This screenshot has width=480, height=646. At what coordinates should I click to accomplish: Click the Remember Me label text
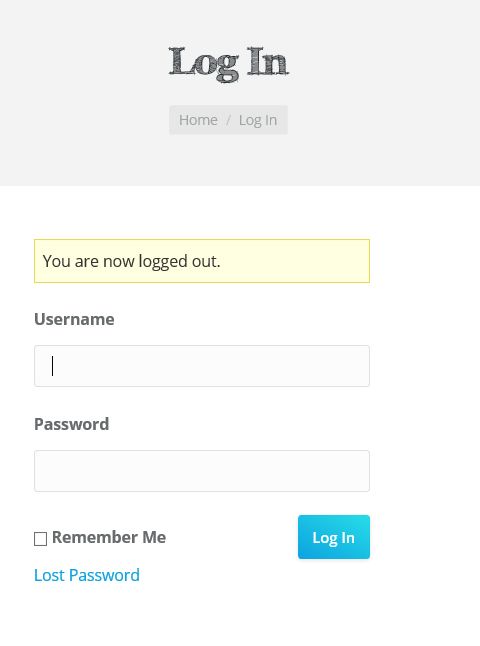pos(109,537)
